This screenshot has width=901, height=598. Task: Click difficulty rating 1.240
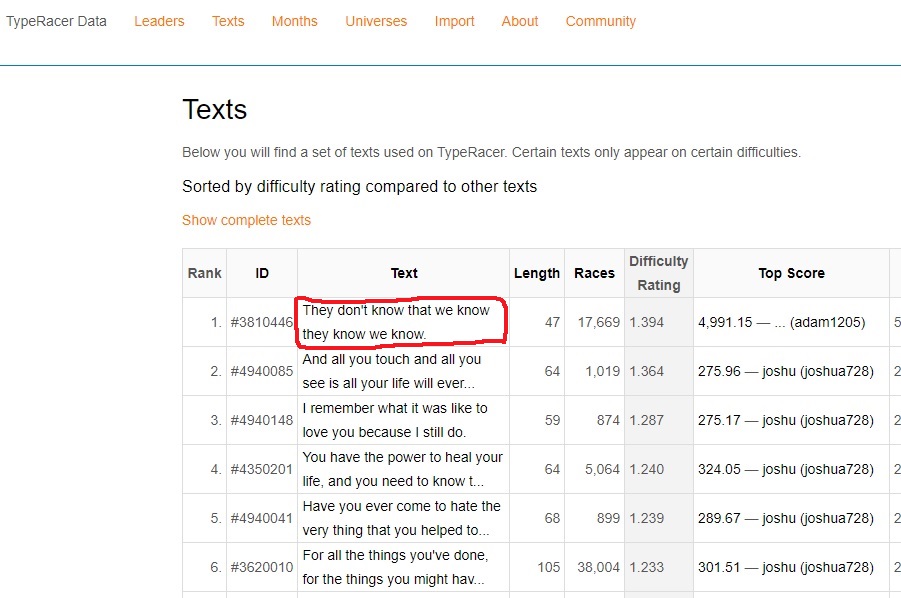tap(646, 469)
